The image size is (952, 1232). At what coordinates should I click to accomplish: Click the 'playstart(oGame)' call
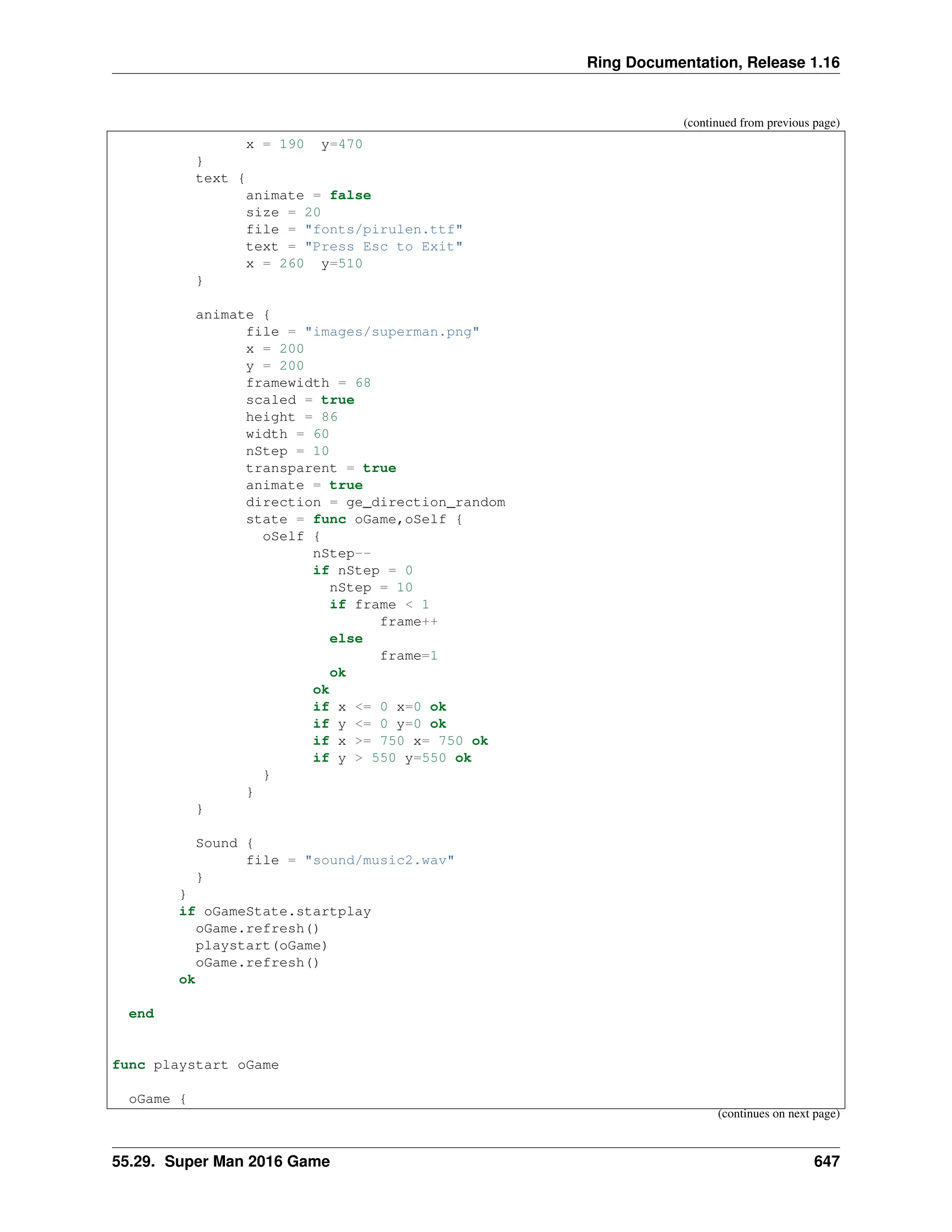[x=261, y=946]
